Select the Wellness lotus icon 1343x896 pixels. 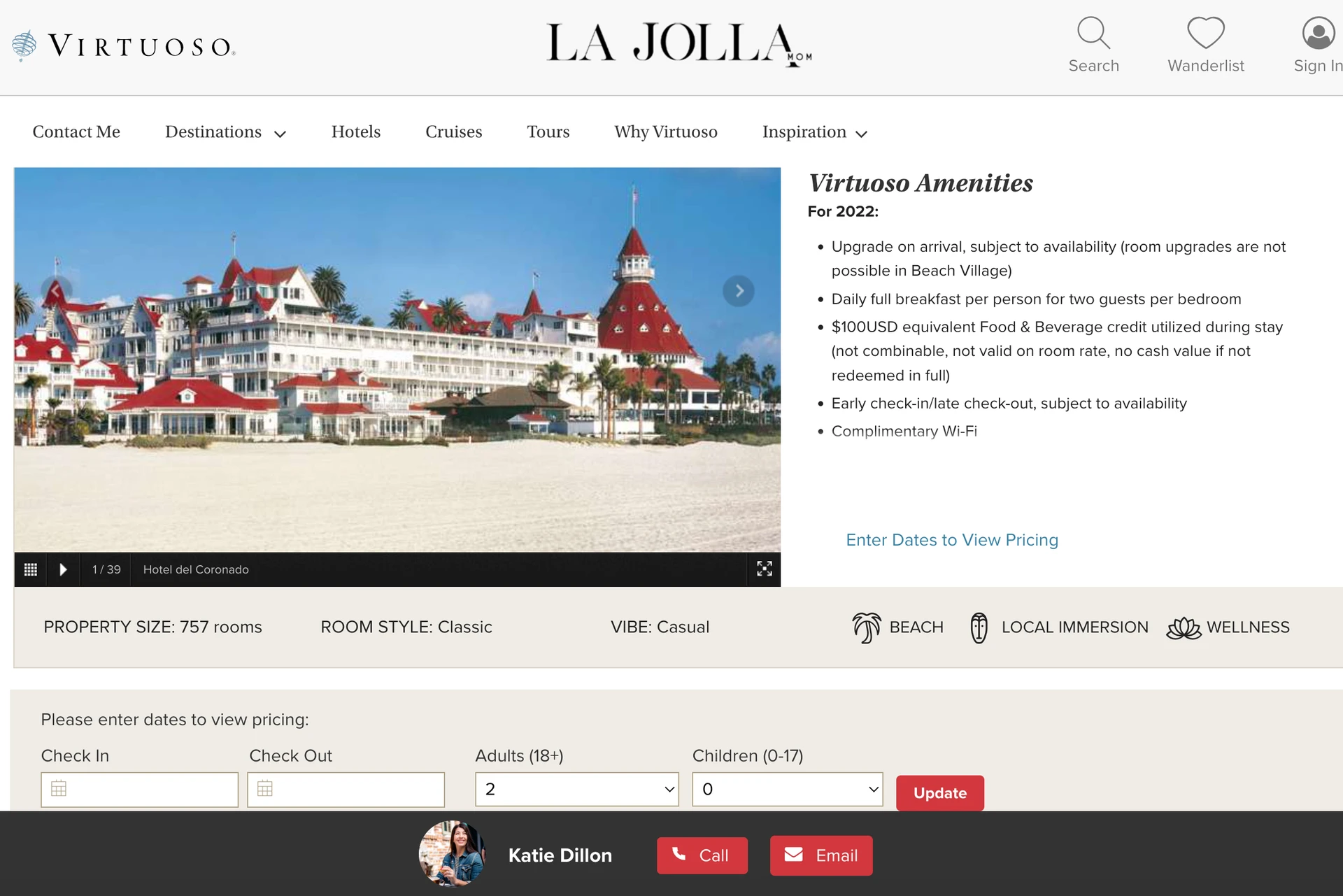[x=1184, y=627]
